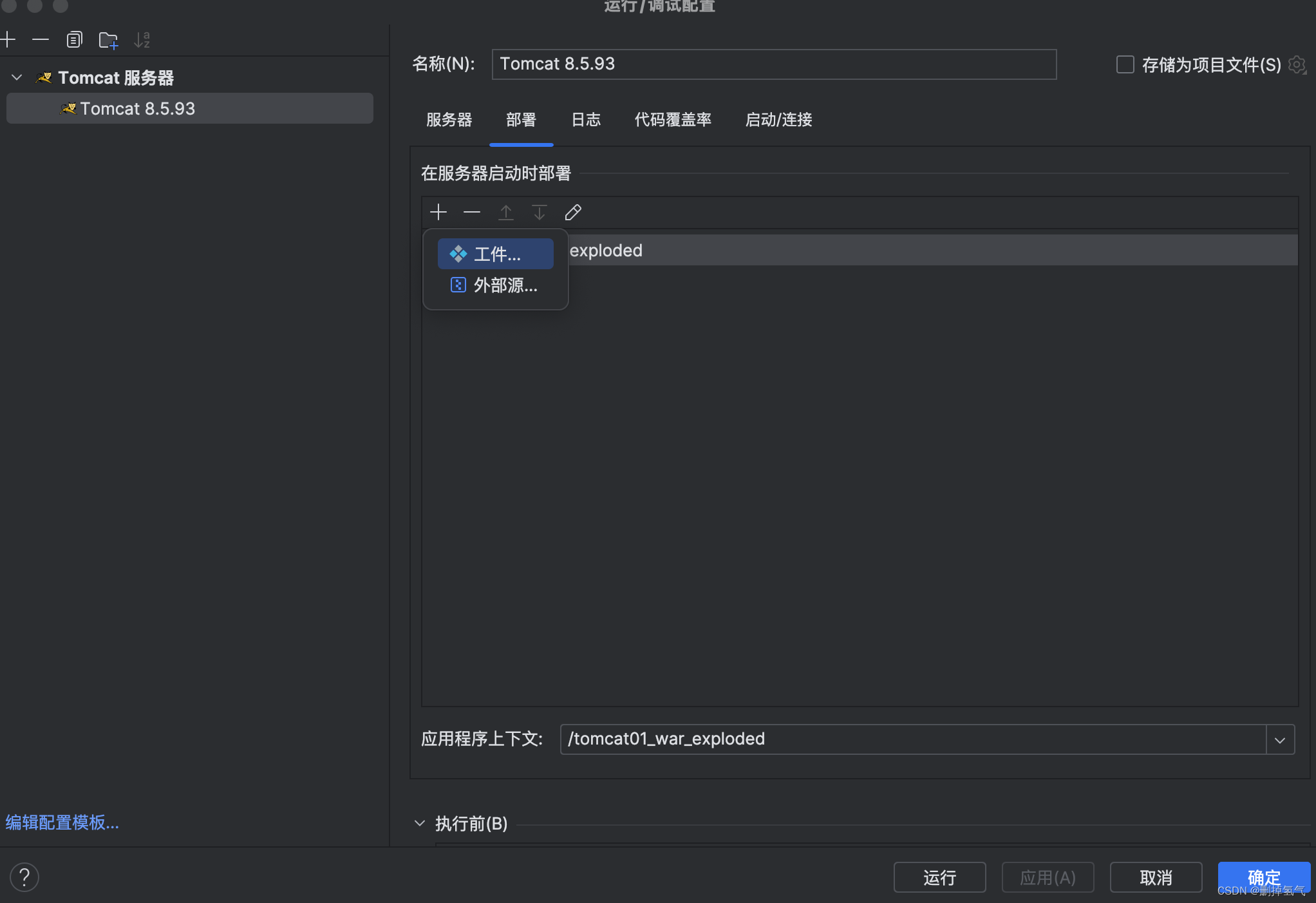1316x903 pixels.
Task: Click the 应用(A) button
Action: coord(1048,877)
